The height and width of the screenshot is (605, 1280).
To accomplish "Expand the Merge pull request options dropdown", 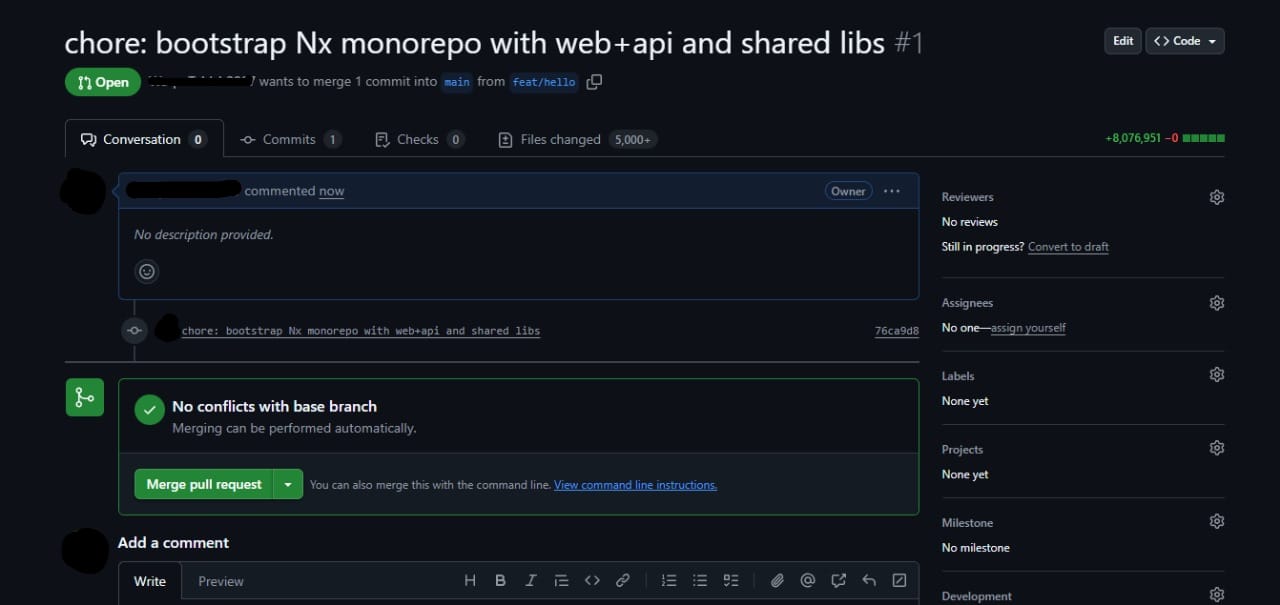I will click(x=288, y=484).
